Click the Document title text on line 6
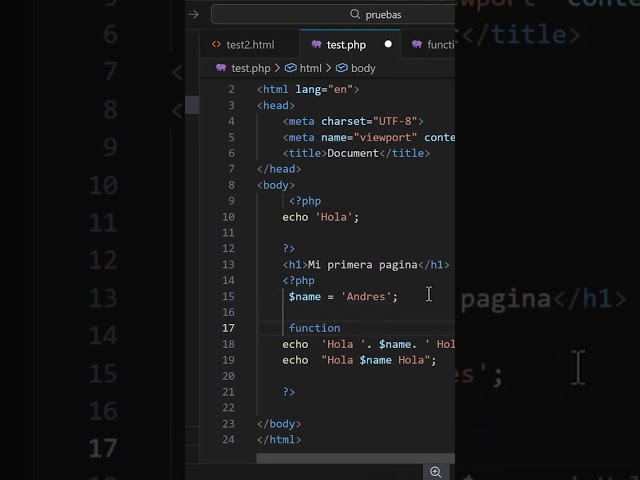 coord(353,153)
